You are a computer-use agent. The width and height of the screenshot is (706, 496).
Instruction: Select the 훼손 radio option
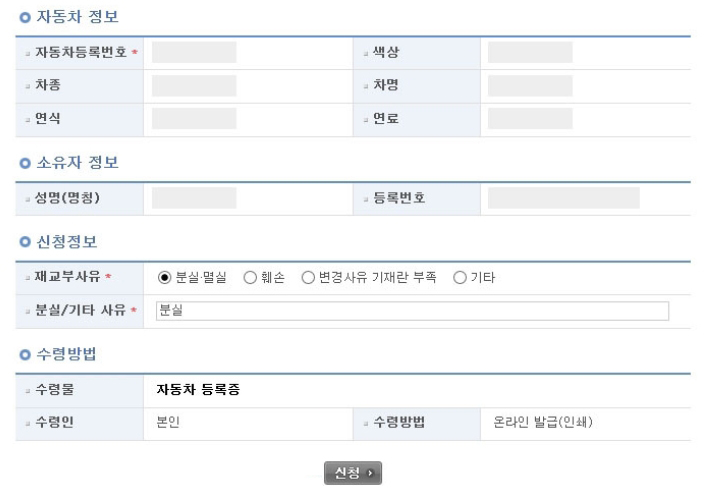click(x=250, y=278)
